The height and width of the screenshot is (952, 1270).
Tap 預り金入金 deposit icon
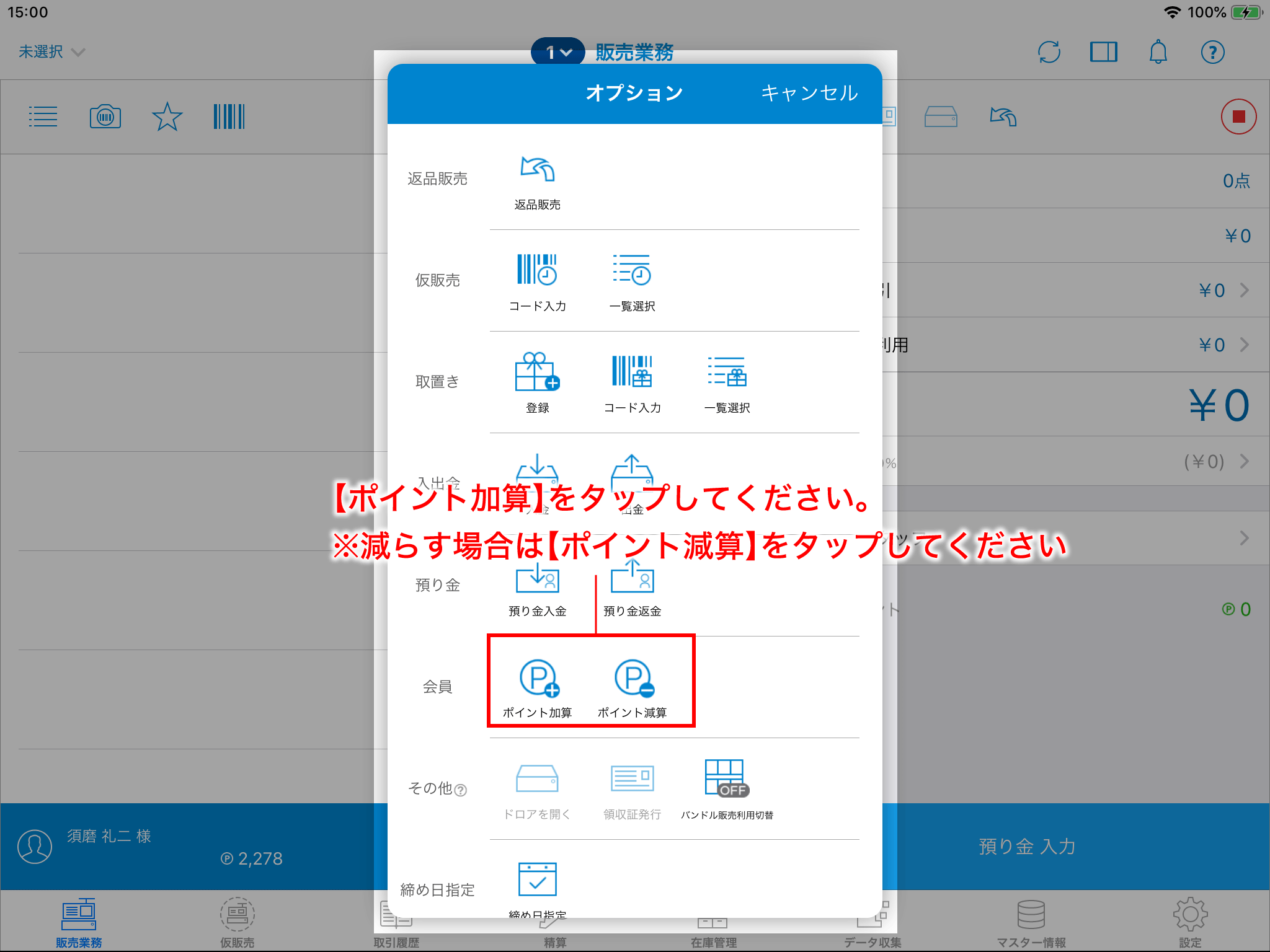pyautogui.click(x=537, y=578)
